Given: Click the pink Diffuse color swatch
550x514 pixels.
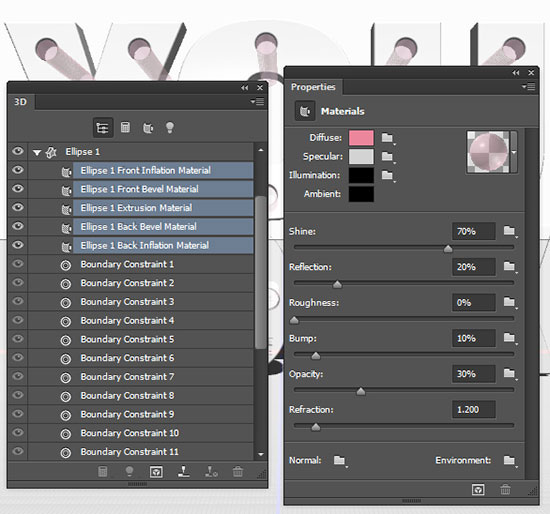Looking at the screenshot, I should point(361,138).
